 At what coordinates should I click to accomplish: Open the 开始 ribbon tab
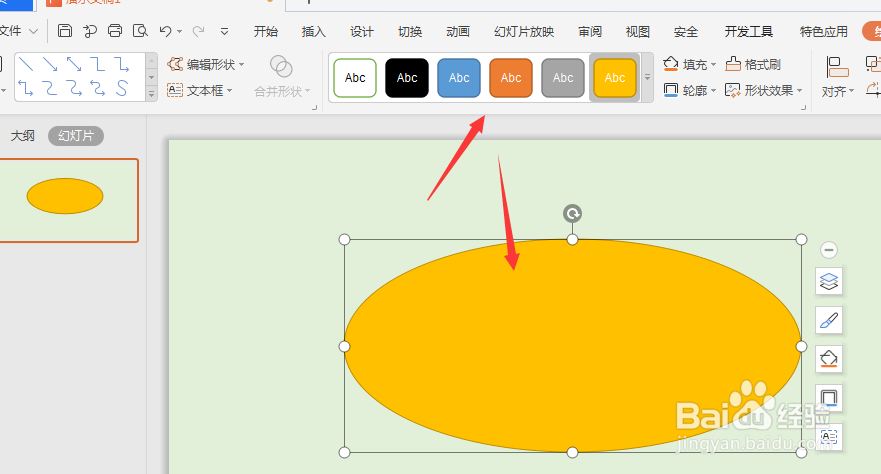coord(265,31)
